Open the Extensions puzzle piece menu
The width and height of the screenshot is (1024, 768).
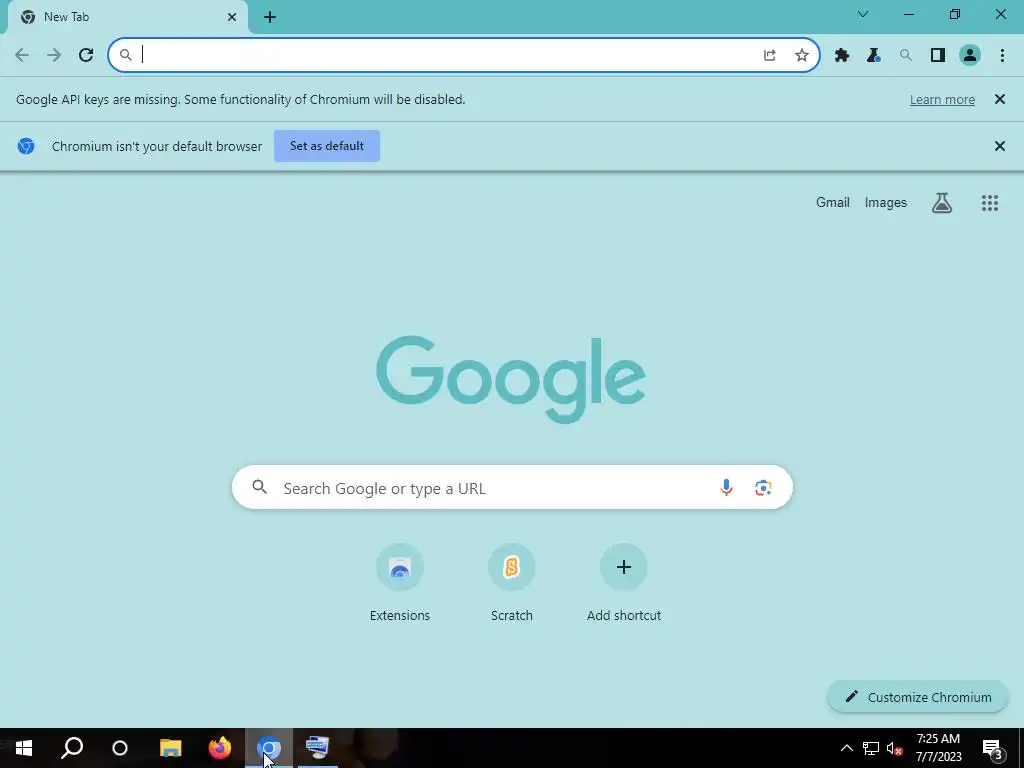[842, 56]
